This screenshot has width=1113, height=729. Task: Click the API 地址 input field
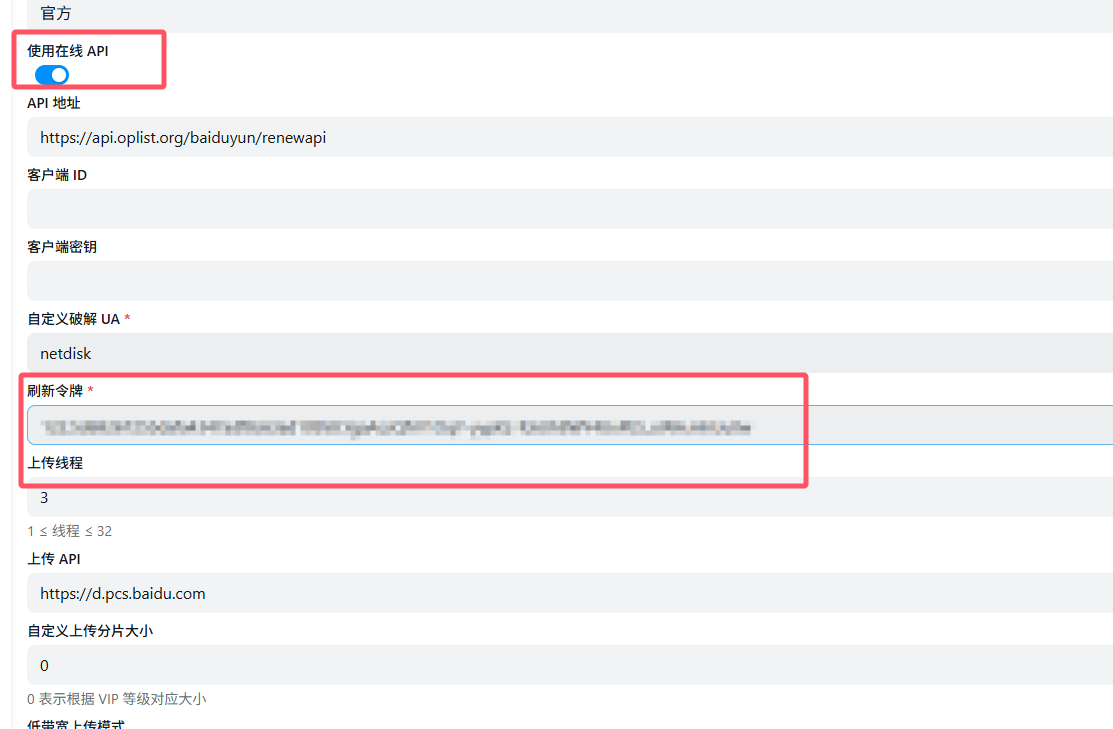[x=570, y=137]
